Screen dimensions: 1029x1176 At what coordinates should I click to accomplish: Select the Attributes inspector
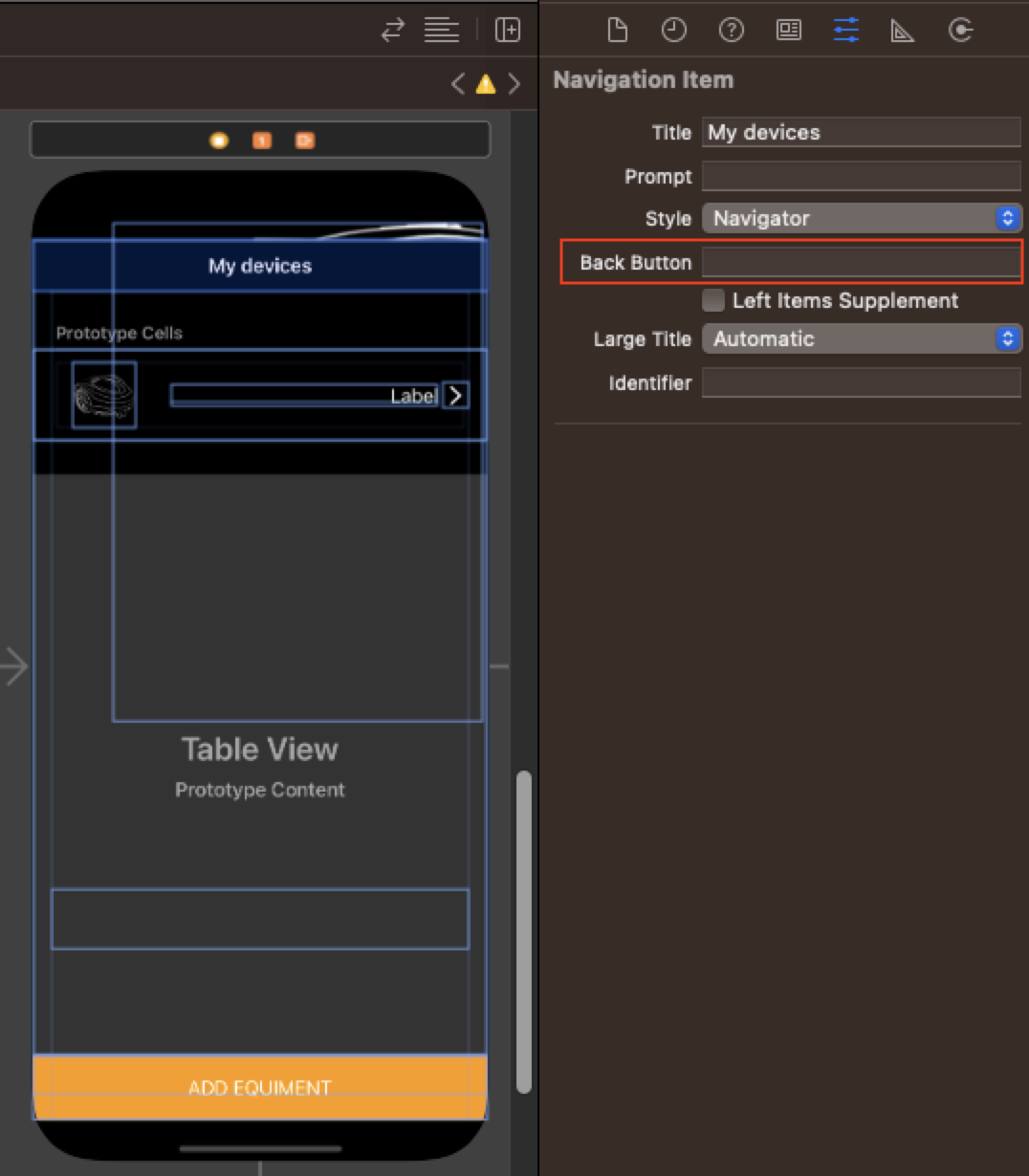click(x=845, y=30)
